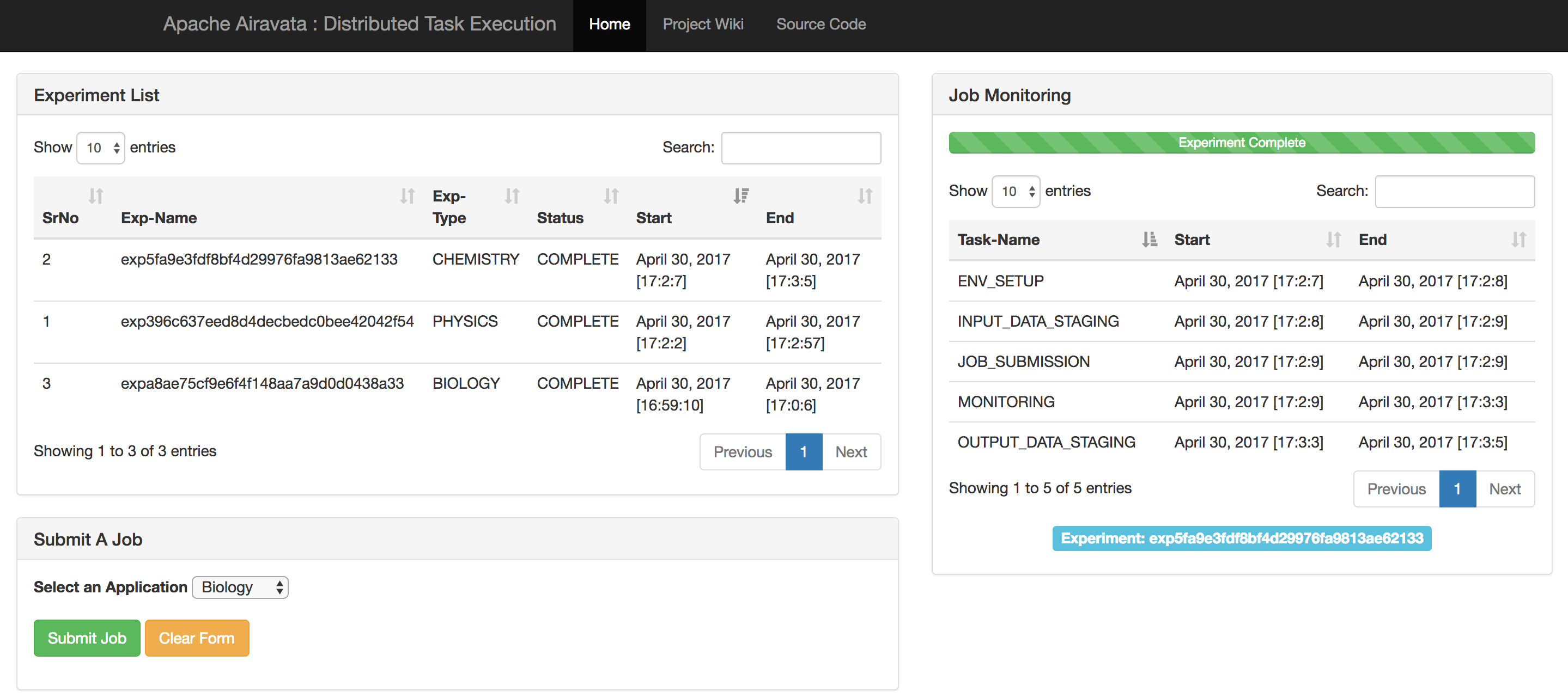The width and height of the screenshot is (1568, 698).
Task: Select experiment expa8ae75cf9e6f4f148aa7a9d0d0438a33 row
Action: (x=457, y=394)
